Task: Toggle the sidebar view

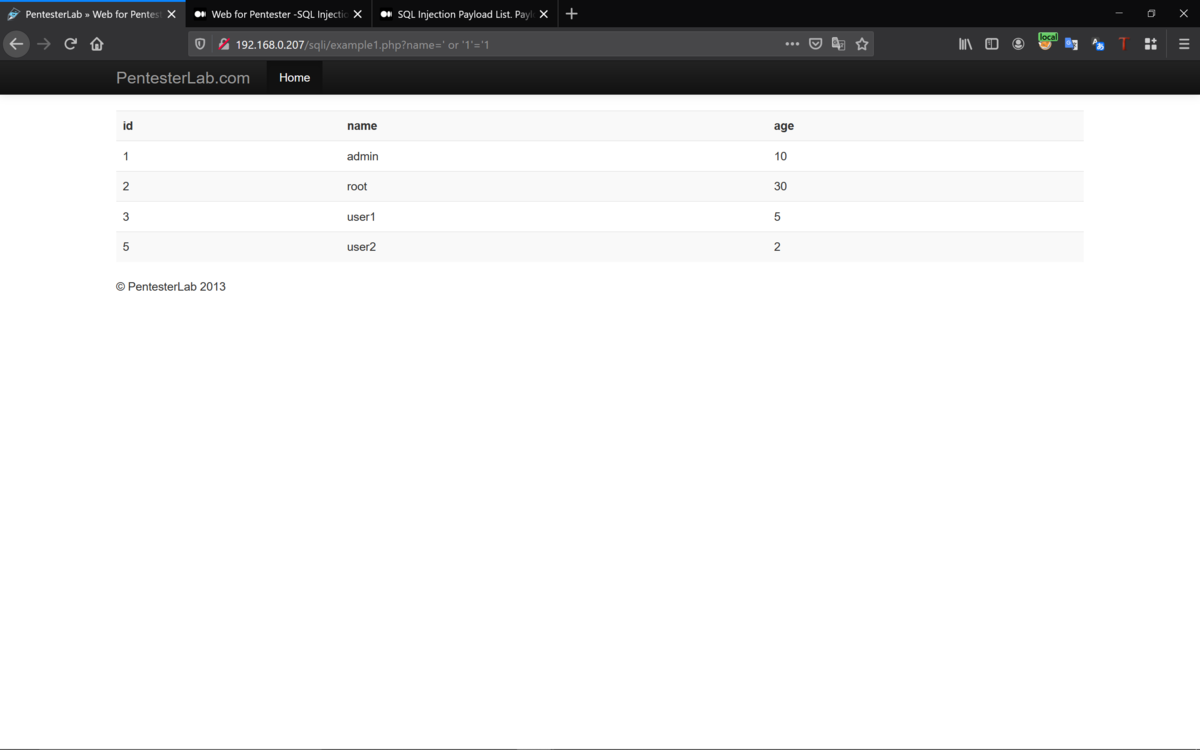Action: [992, 44]
